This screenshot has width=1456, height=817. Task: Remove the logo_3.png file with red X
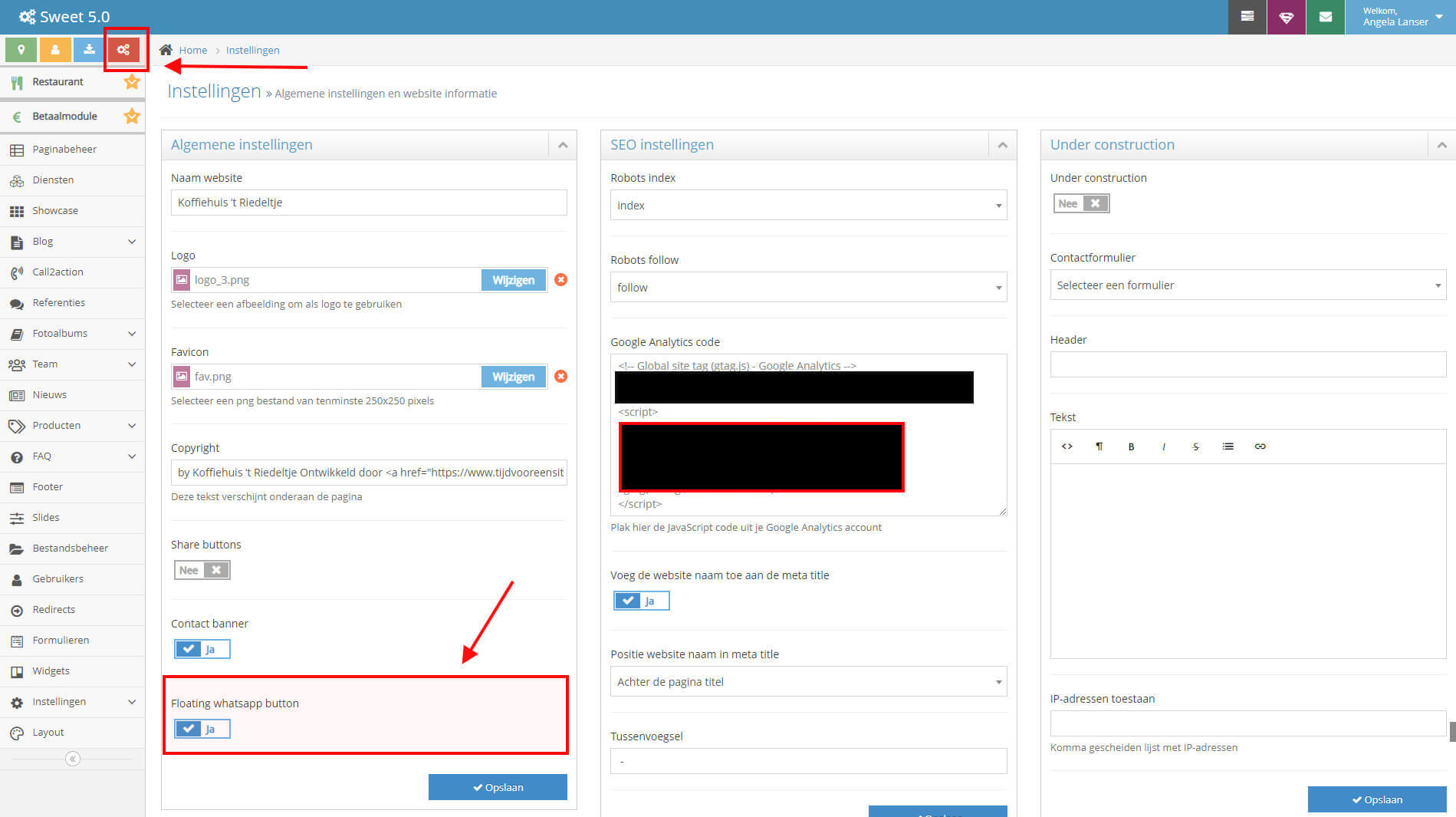click(561, 280)
